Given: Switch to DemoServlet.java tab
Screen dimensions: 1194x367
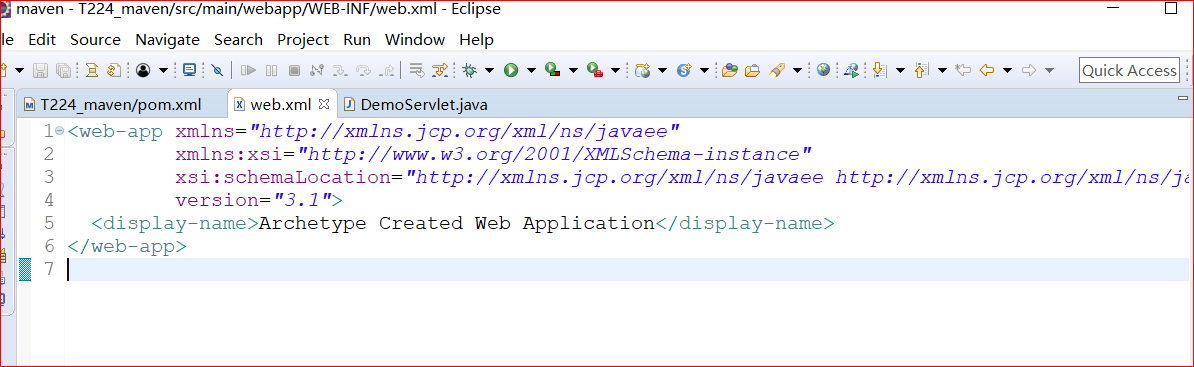Looking at the screenshot, I should click(x=416, y=104).
